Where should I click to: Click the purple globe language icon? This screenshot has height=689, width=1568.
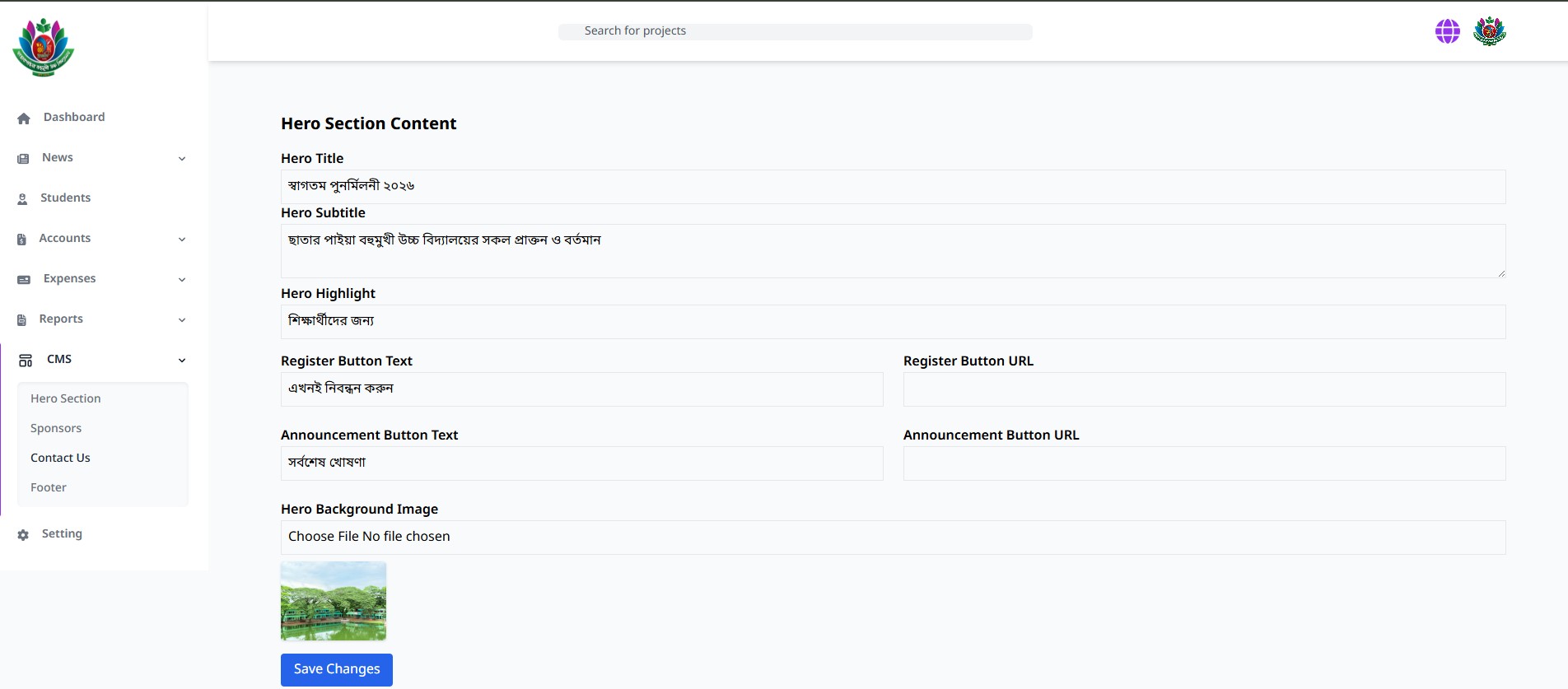(1447, 32)
